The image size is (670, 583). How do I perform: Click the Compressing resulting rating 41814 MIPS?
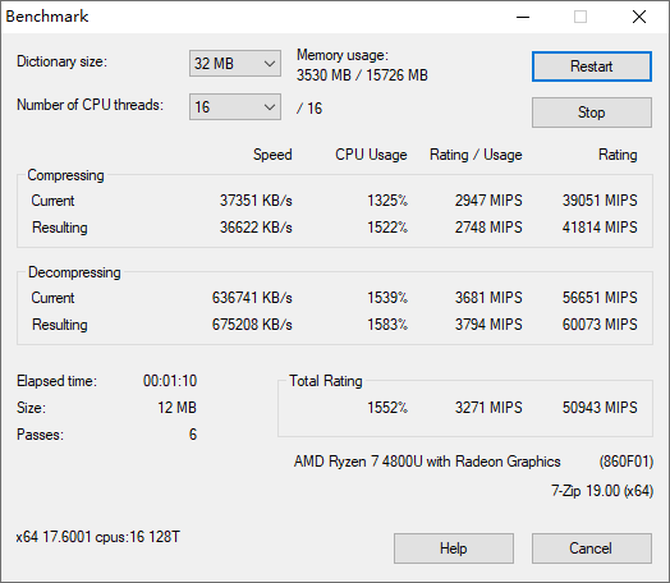600,227
